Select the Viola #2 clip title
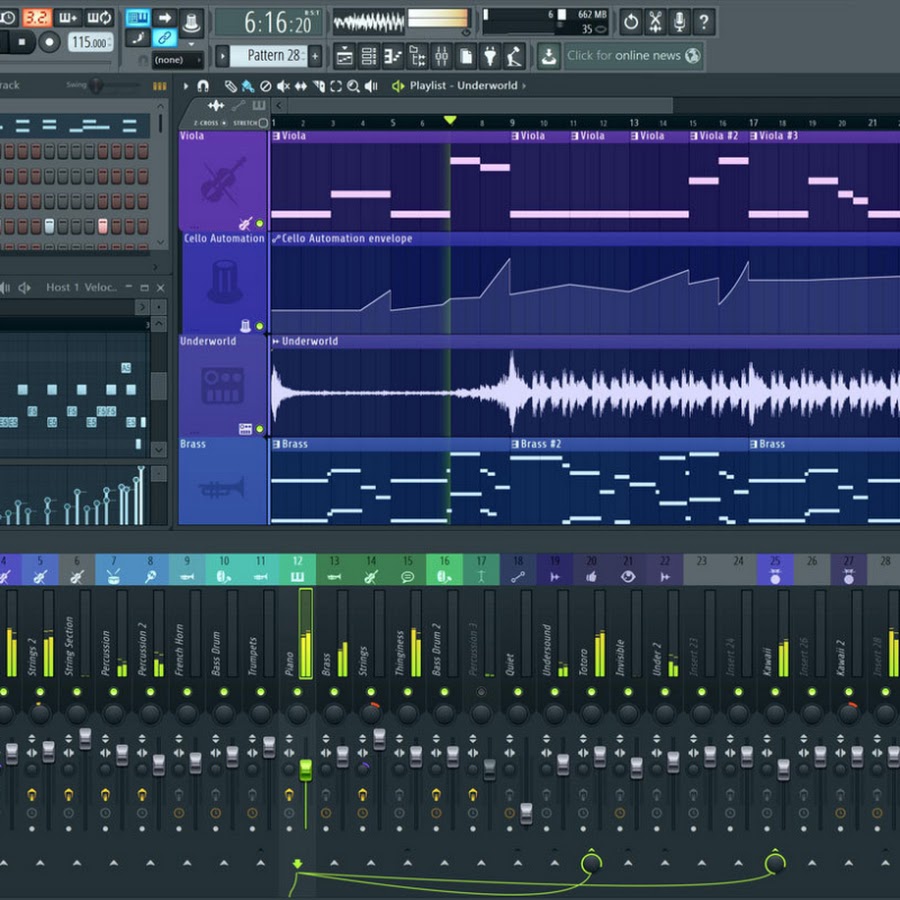The image size is (900, 900). point(718,136)
